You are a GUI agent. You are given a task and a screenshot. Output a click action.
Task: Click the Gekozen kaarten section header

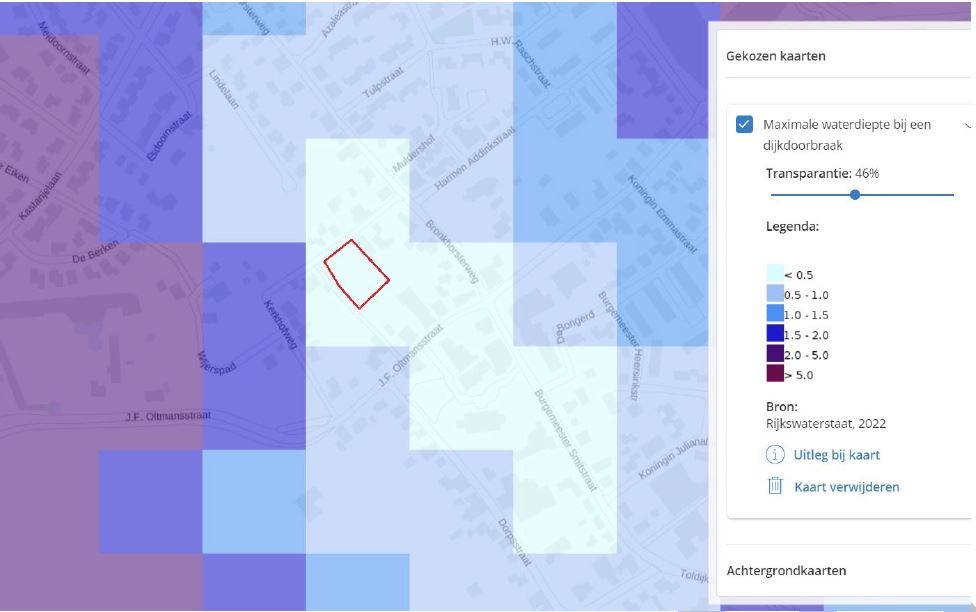[x=776, y=56]
